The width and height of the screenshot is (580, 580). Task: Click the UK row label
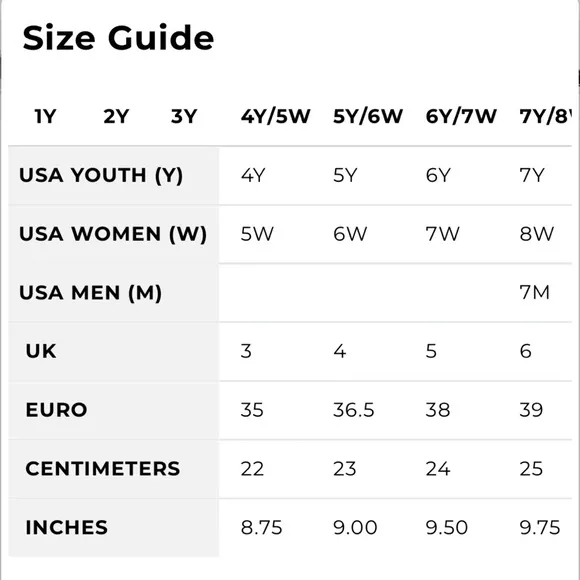click(x=41, y=351)
